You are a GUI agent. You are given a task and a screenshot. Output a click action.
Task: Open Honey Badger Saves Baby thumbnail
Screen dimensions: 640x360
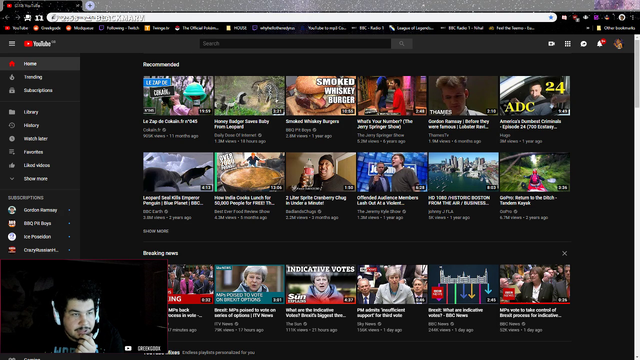click(249, 96)
